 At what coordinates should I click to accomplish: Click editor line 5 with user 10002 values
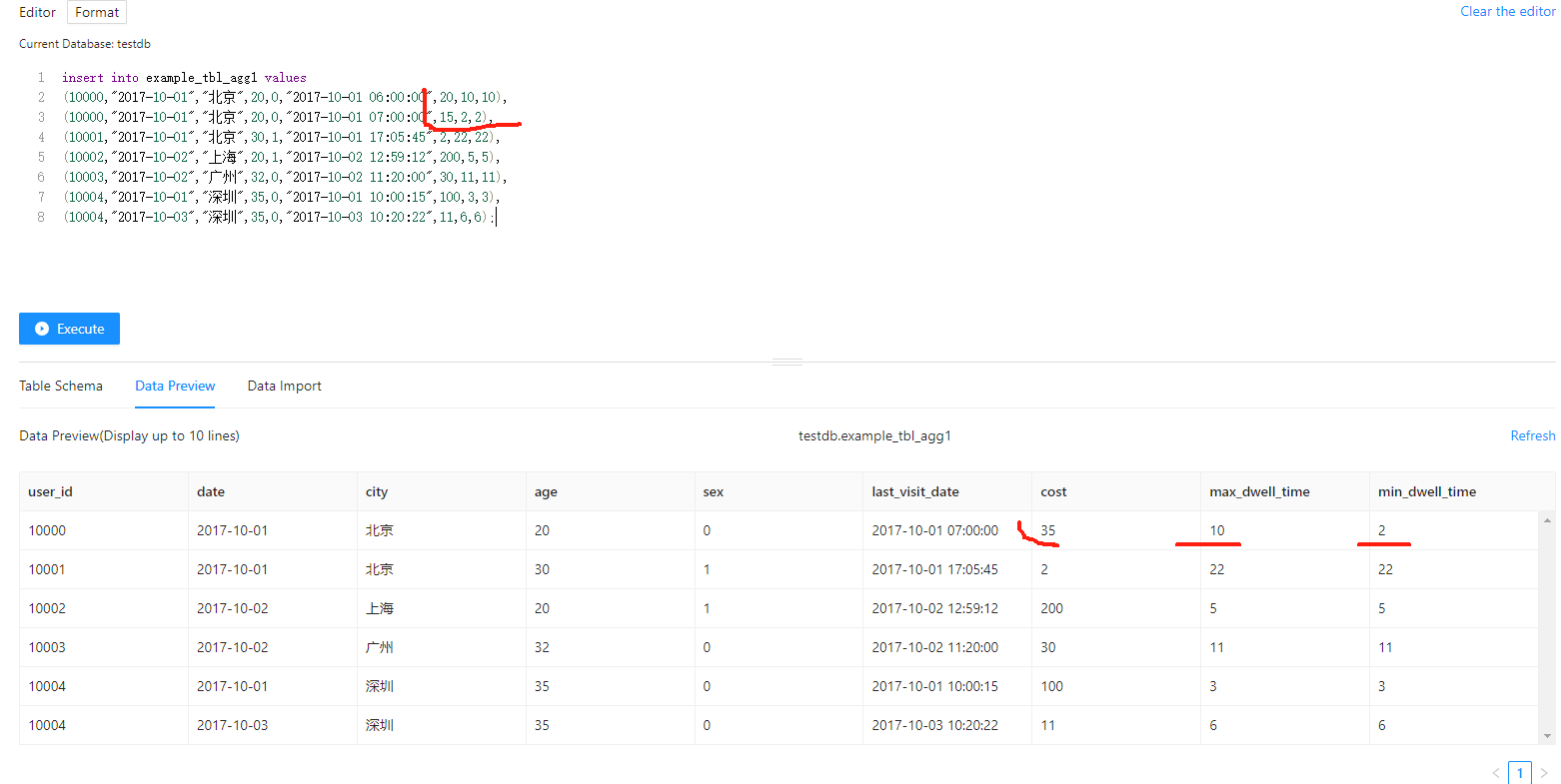(x=282, y=157)
